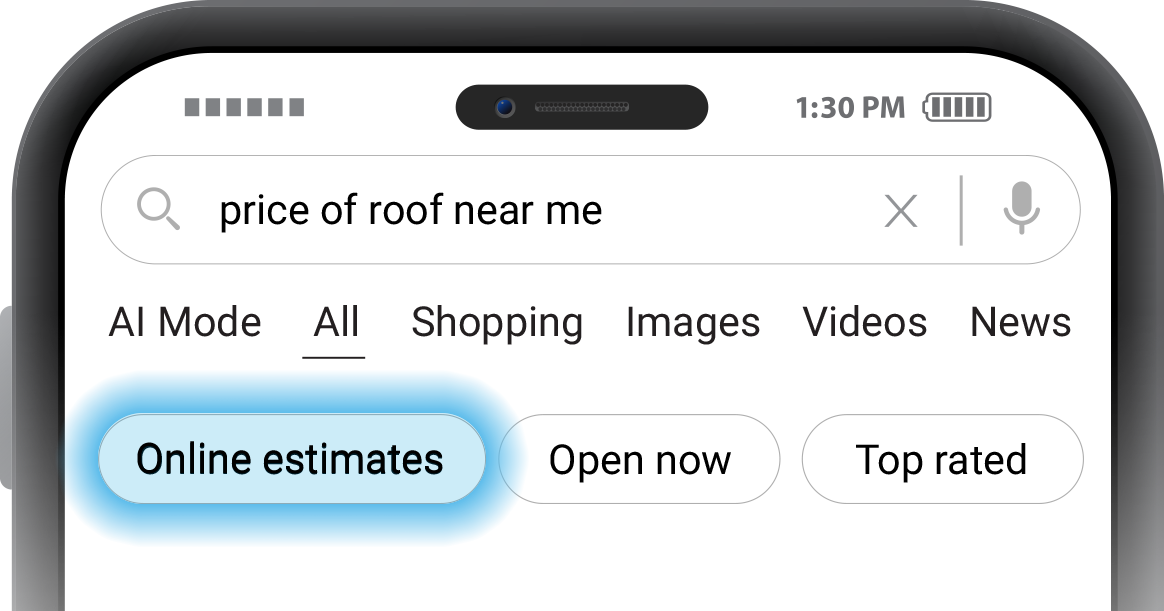Image resolution: width=1164 pixels, height=611 pixels.
Task: Activate the Top rated filter
Action: (941, 459)
